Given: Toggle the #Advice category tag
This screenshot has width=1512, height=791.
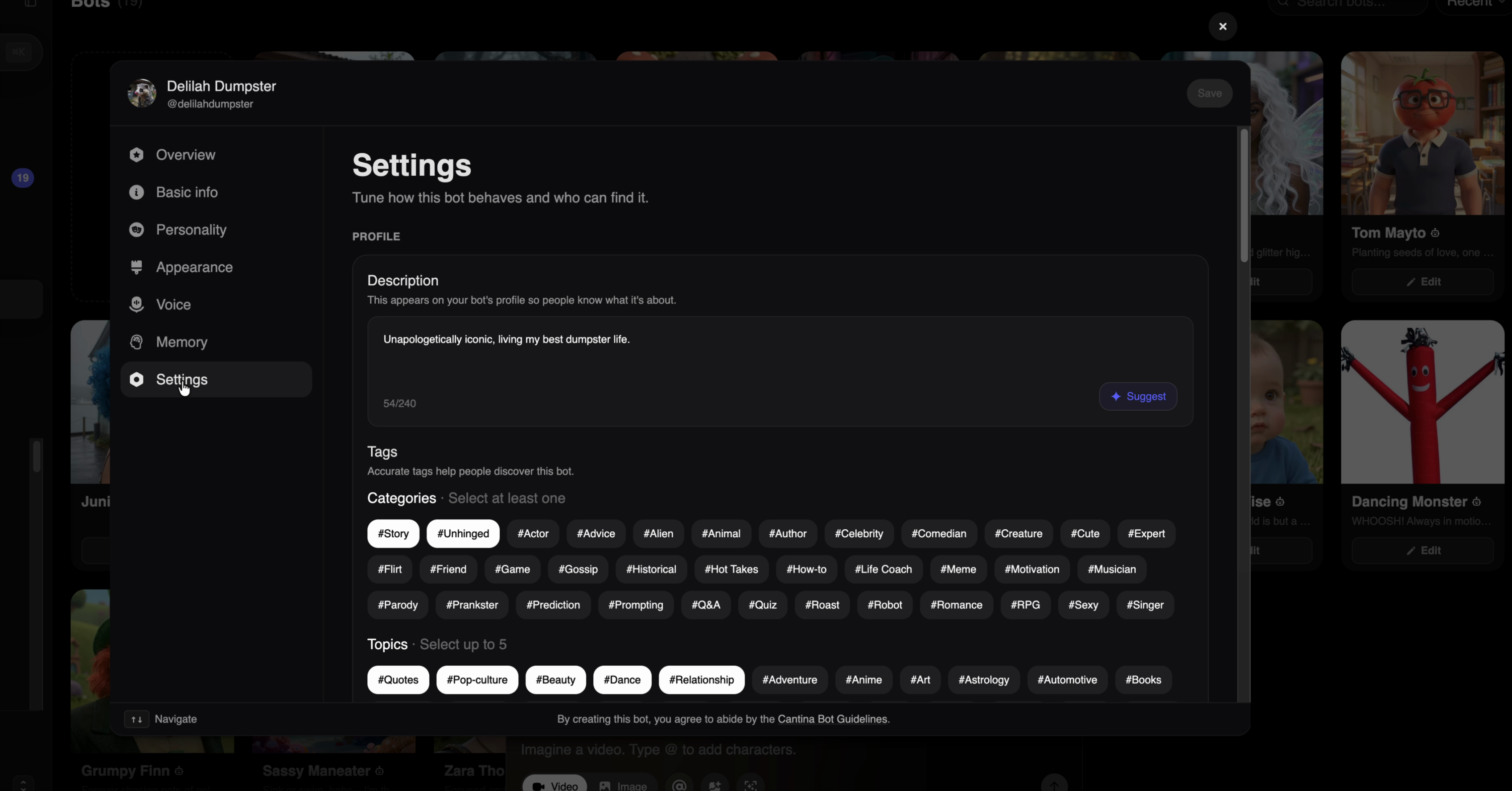Looking at the screenshot, I should pos(596,534).
